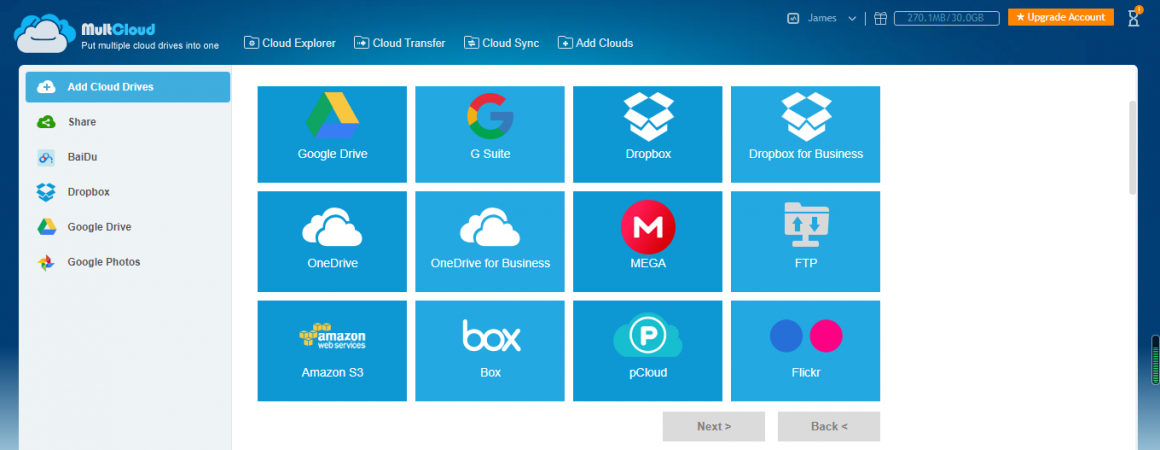The image size is (1160, 450).
Task: Select the FTP tile
Action: click(806, 241)
